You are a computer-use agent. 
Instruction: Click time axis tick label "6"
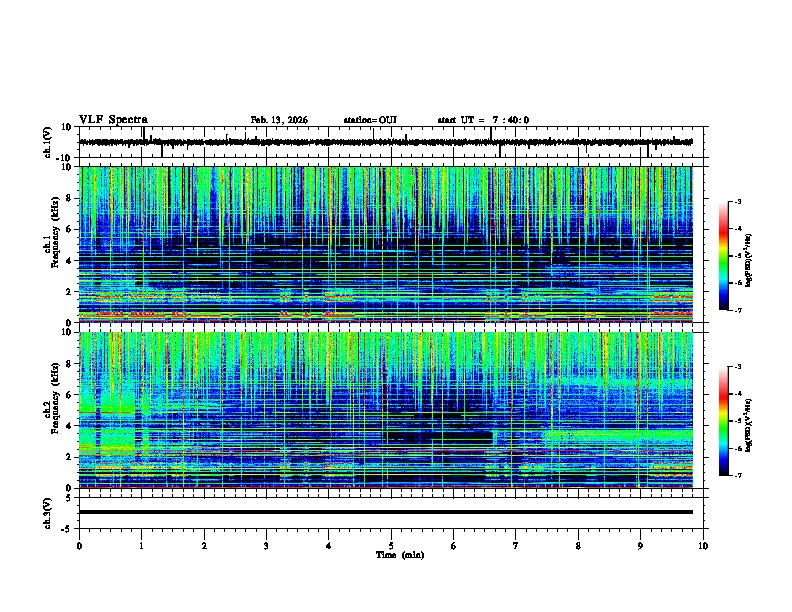pyautogui.click(x=454, y=546)
